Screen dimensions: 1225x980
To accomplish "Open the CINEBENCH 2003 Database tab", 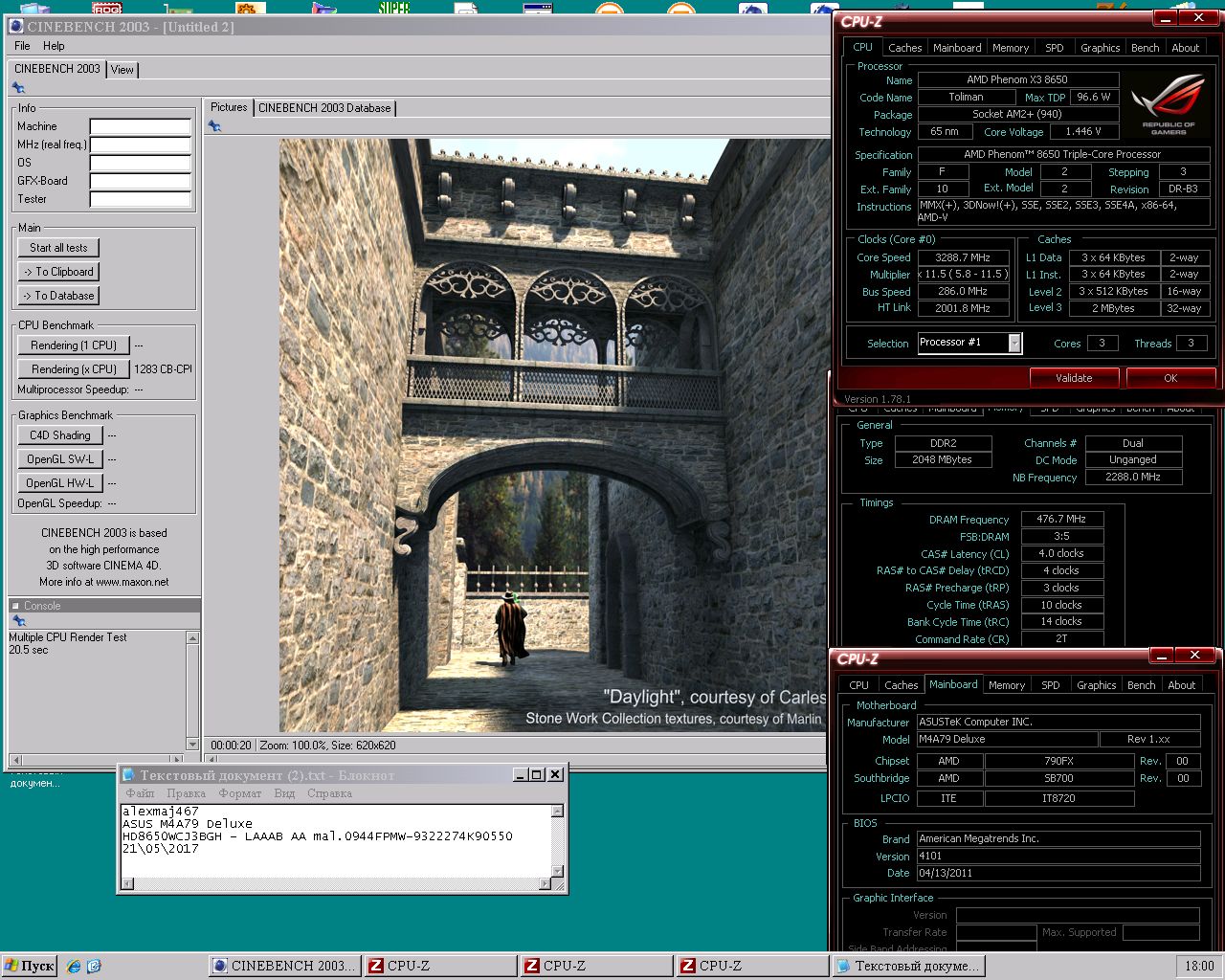I will coord(324,108).
